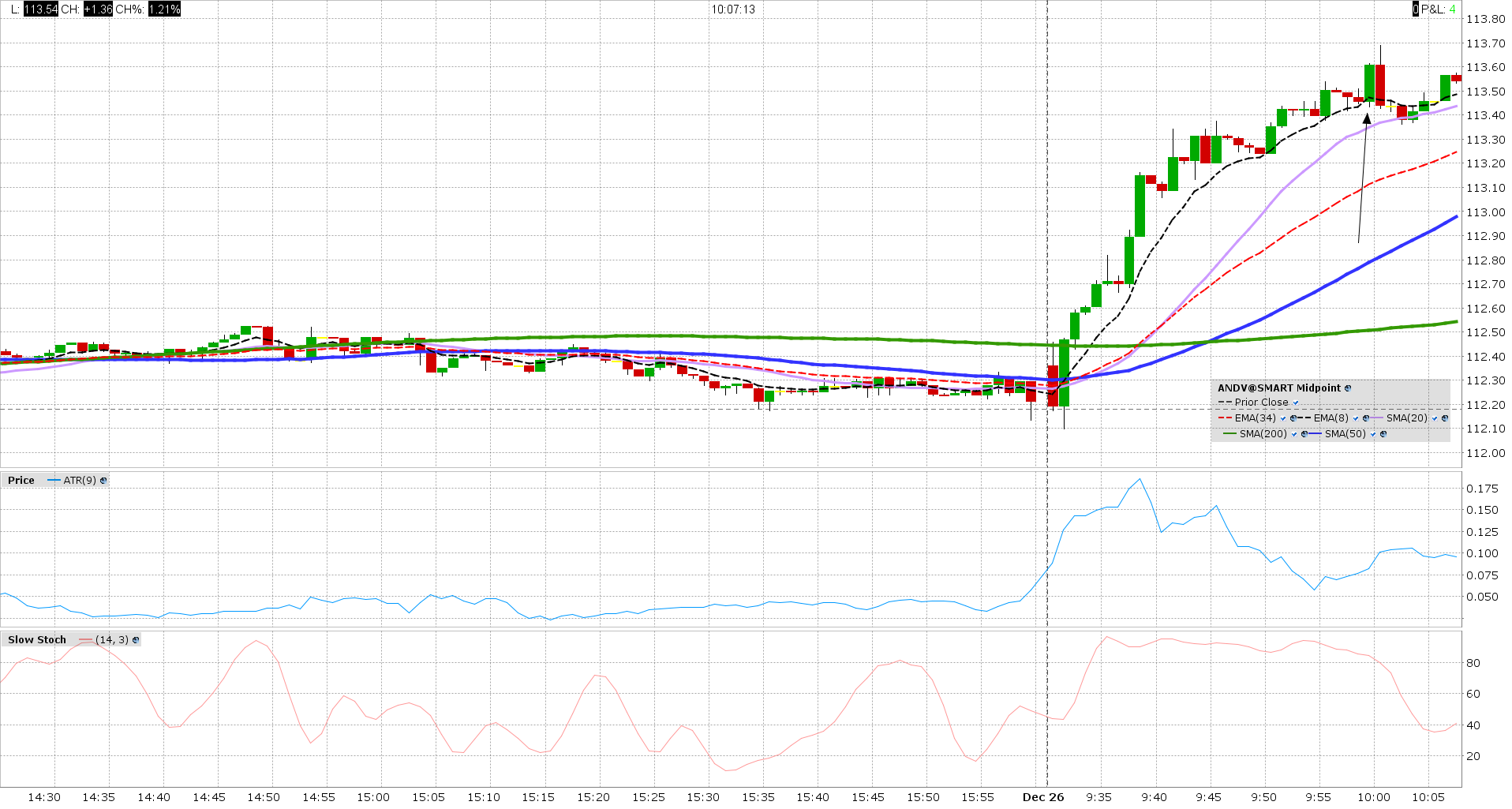
Task: Toggle the SMA(50) checkbox
Action: [1373, 434]
